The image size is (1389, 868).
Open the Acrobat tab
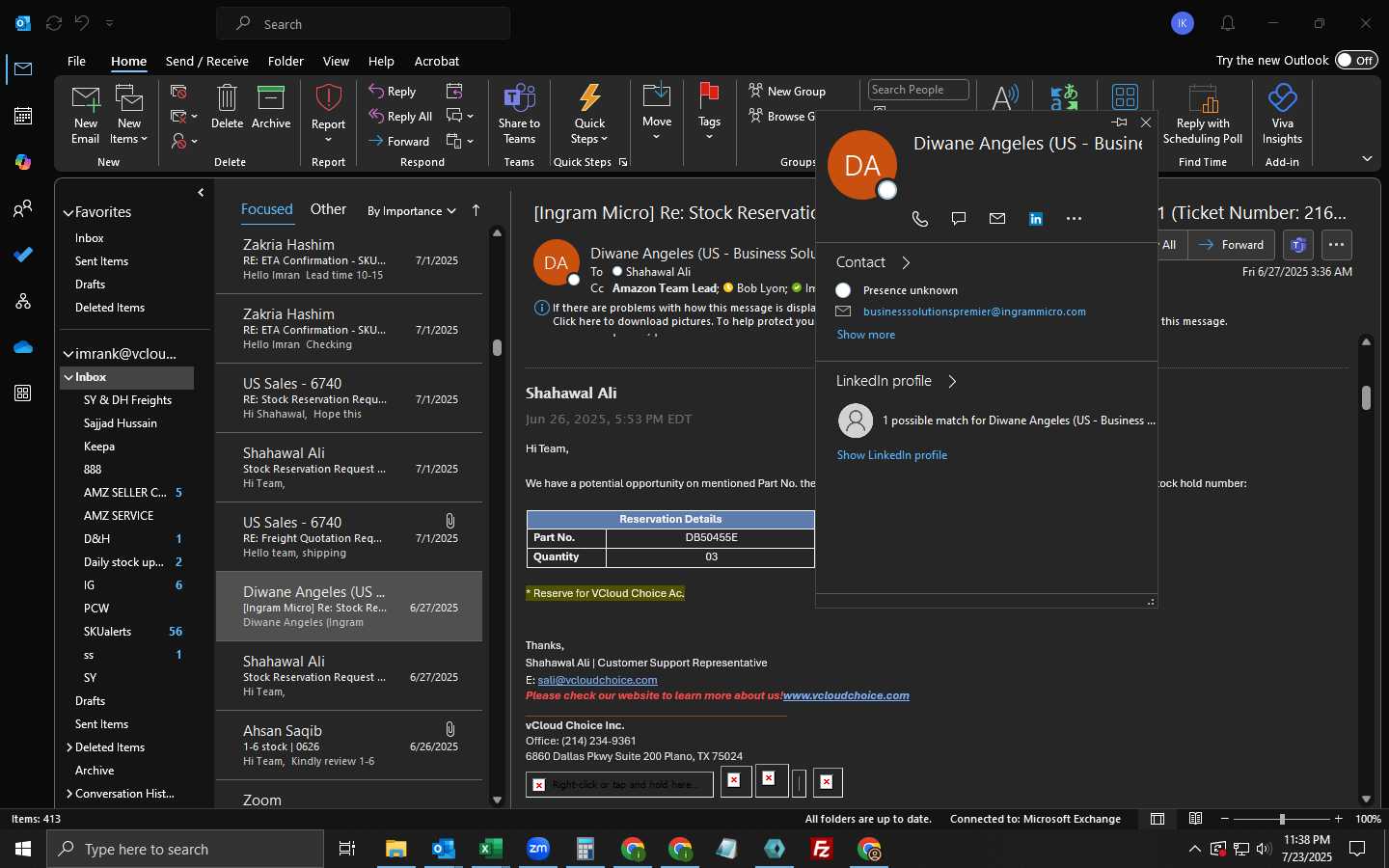[437, 61]
